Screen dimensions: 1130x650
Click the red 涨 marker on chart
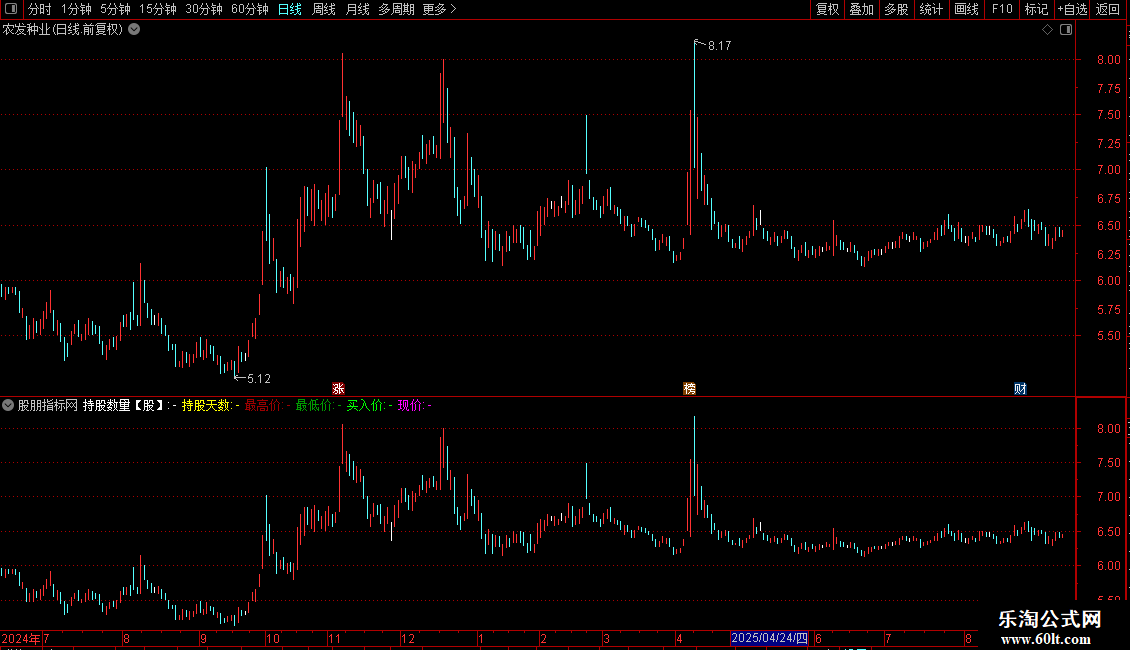pyautogui.click(x=338, y=388)
